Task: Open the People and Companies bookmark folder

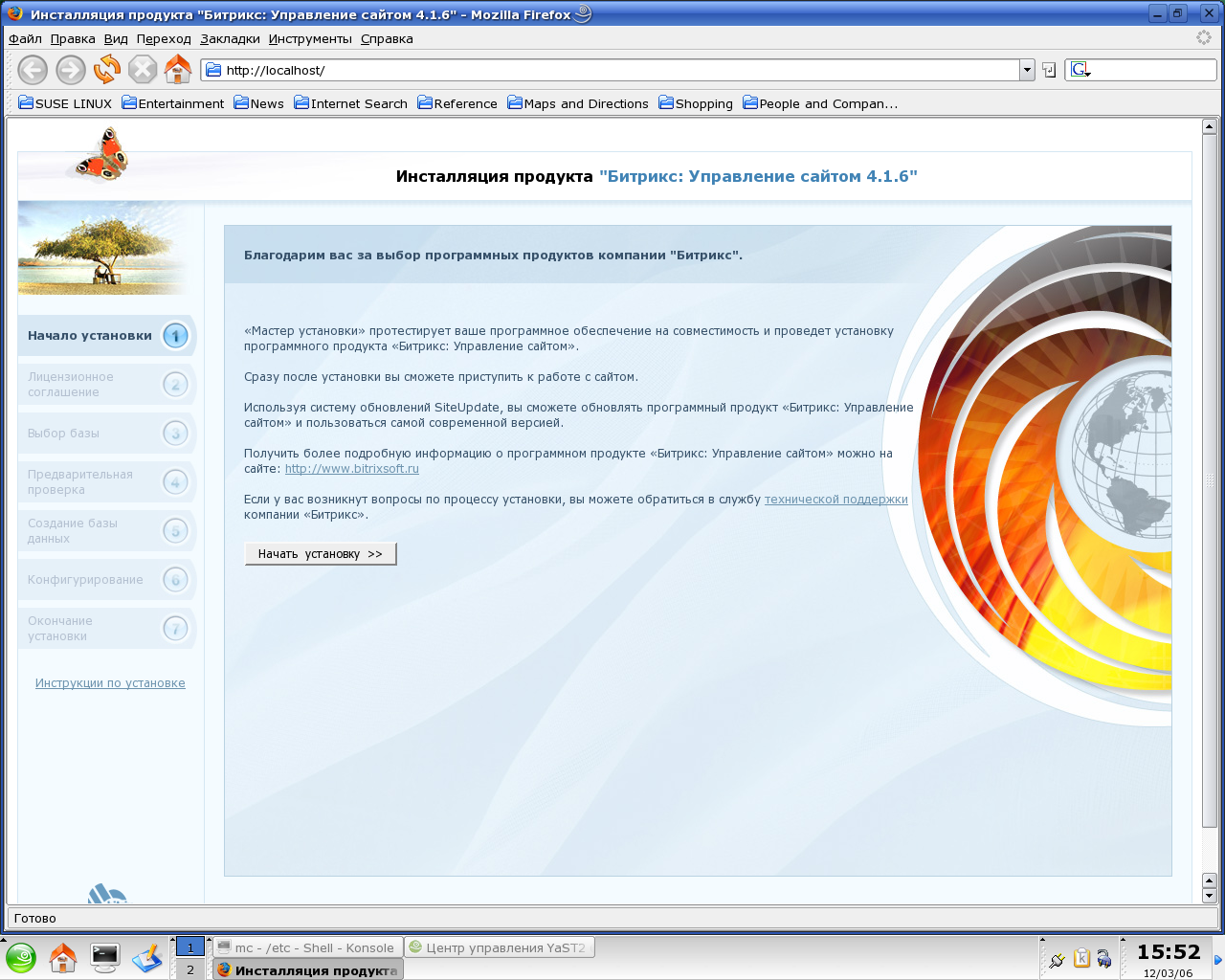Action: click(820, 103)
